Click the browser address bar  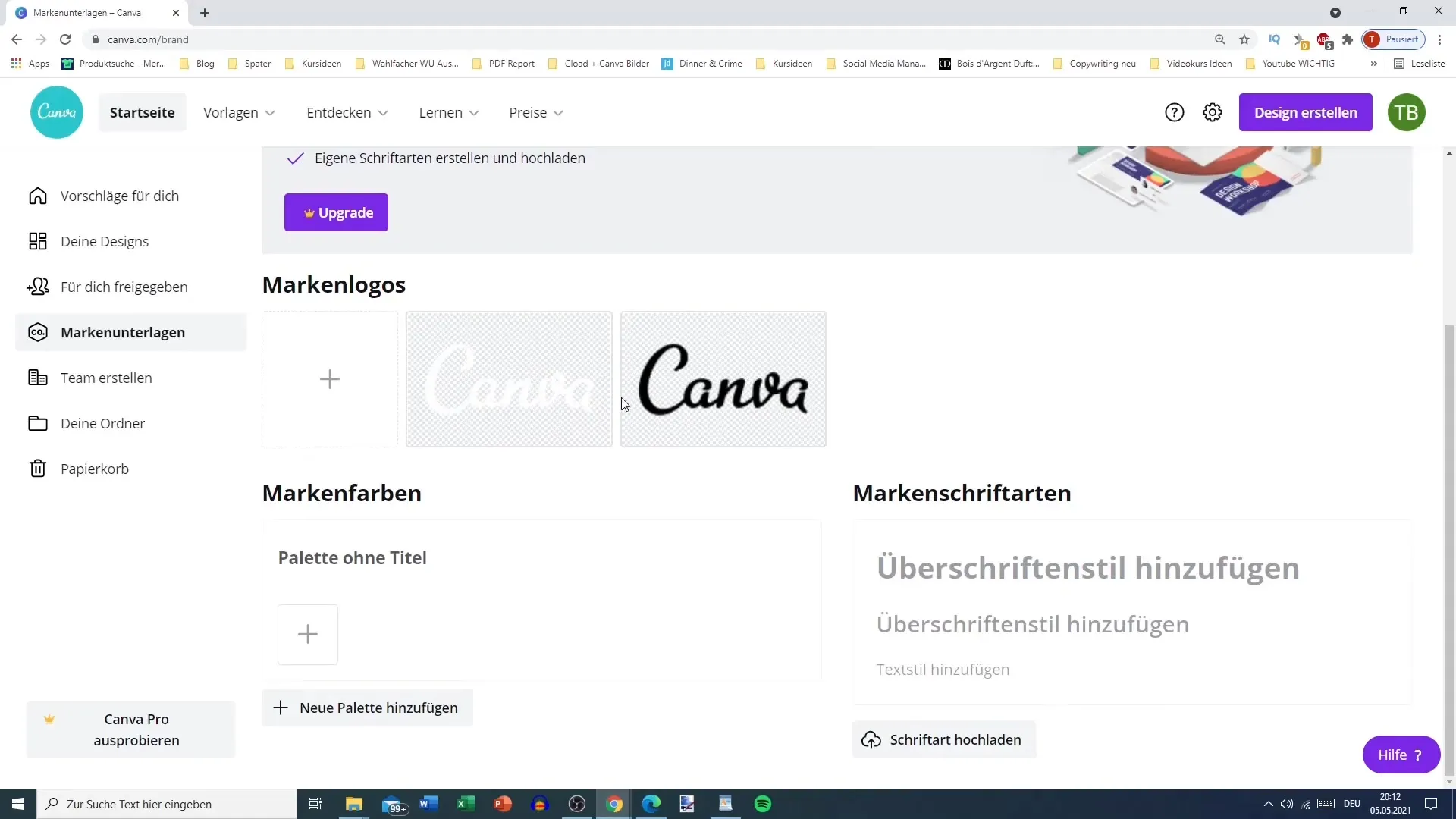point(652,39)
